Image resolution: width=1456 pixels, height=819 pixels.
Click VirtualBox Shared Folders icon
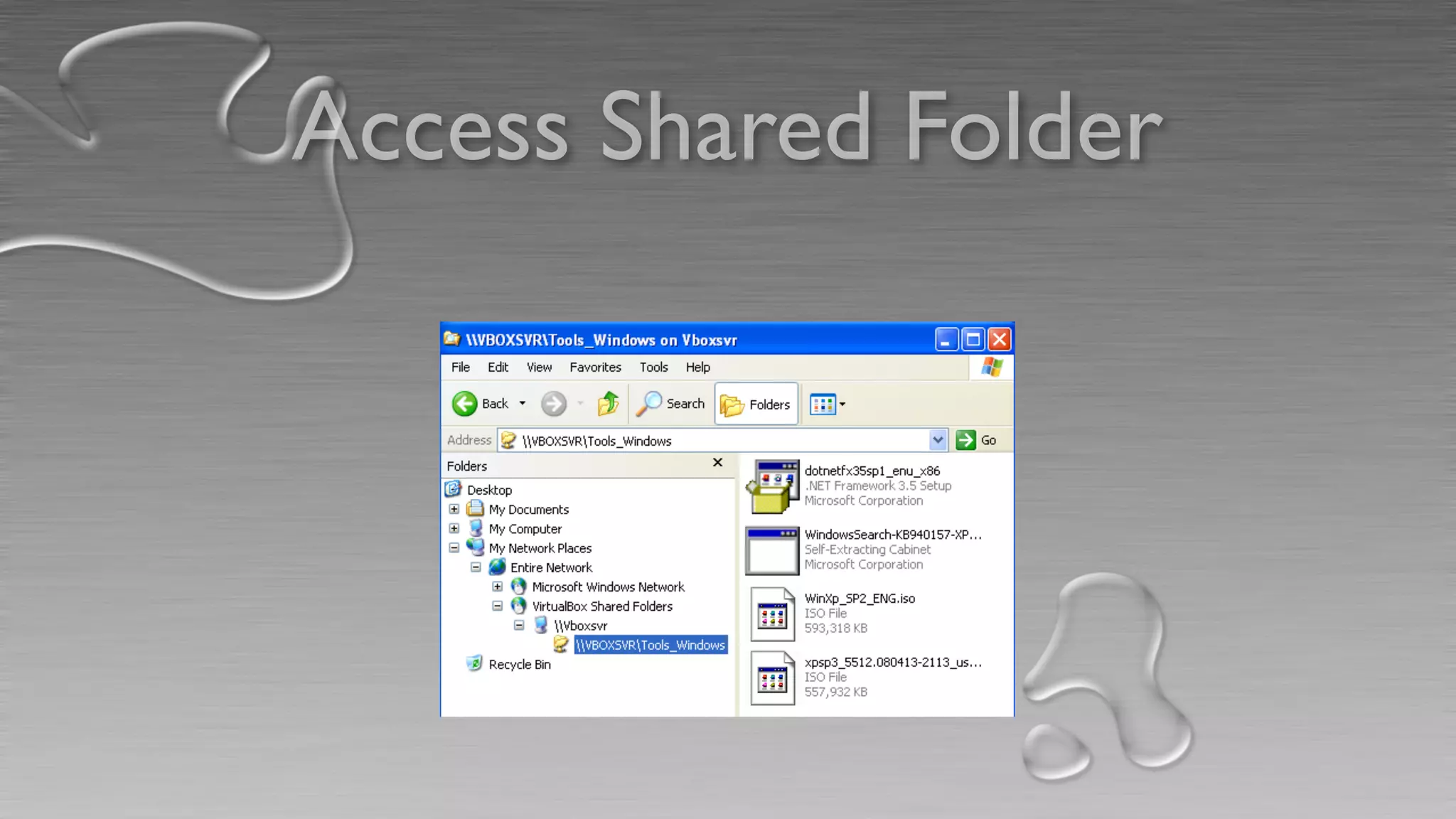coord(519,606)
